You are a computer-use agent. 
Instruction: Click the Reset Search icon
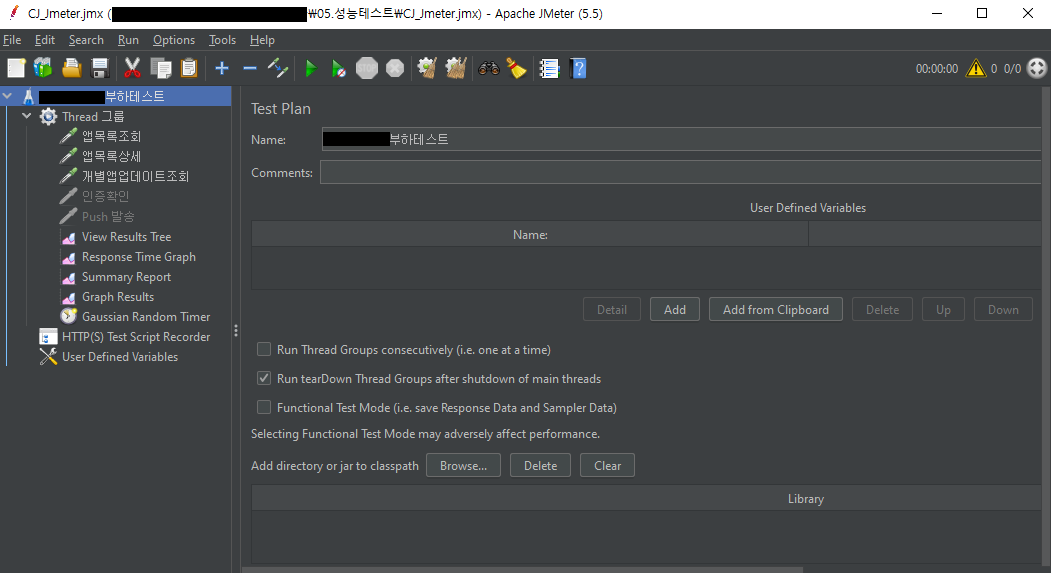(x=516, y=68)
